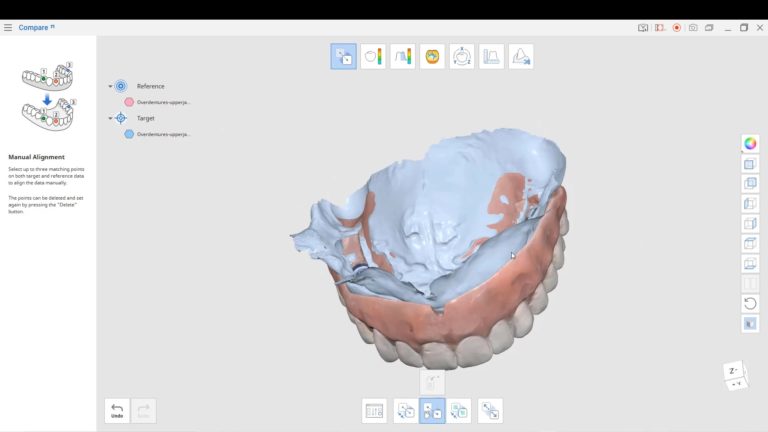The image size is (768, 432).
Task: Click the Redo arrow button
Action: coord(144,410)
